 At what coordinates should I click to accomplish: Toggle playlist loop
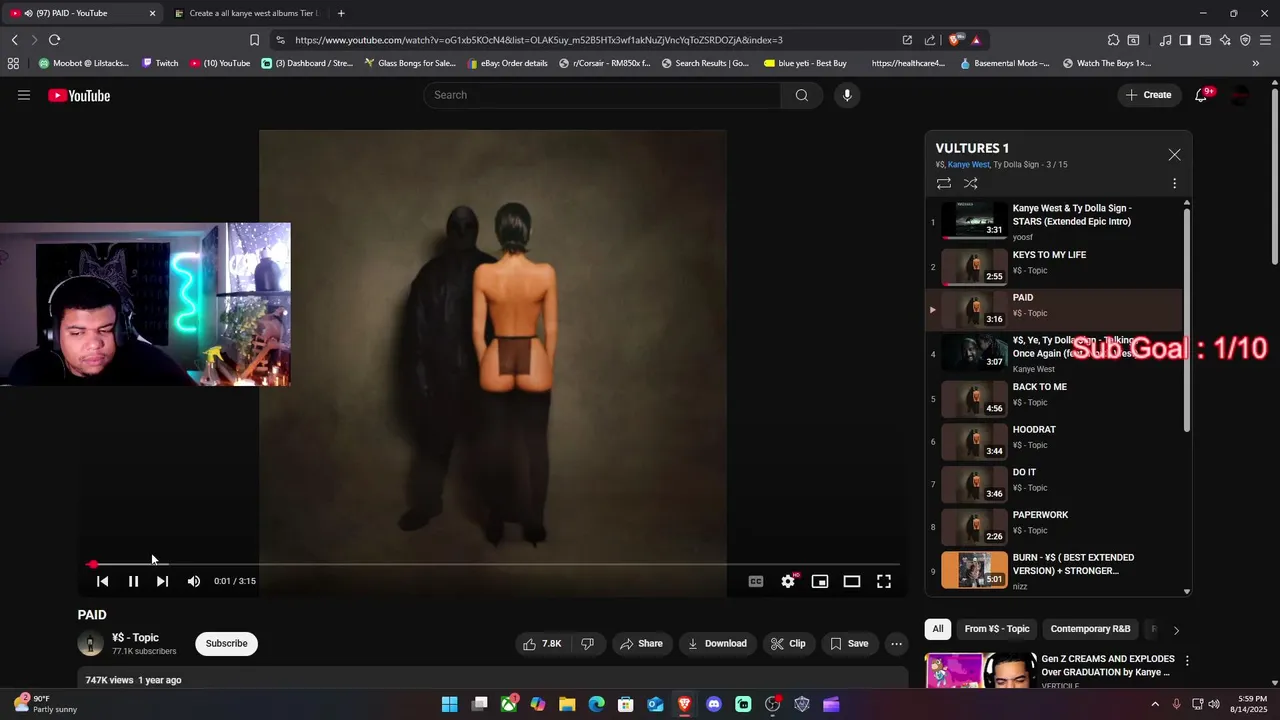[x=943, y=184]
